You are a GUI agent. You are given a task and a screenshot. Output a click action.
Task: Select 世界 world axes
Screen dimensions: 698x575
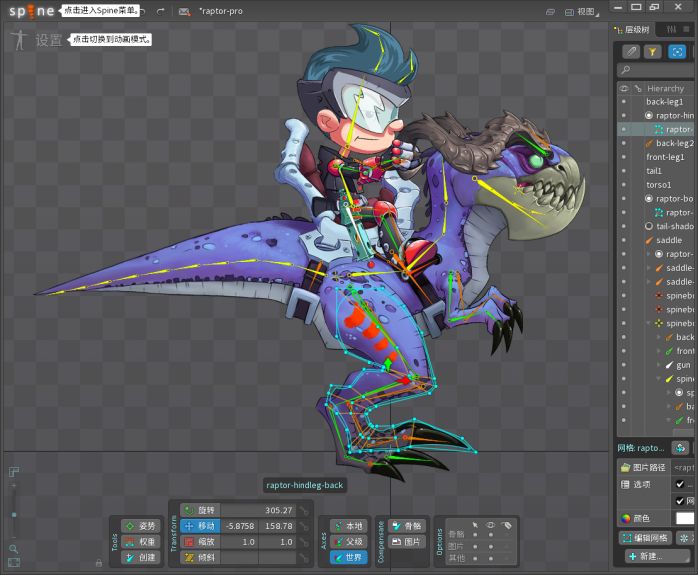349,557
